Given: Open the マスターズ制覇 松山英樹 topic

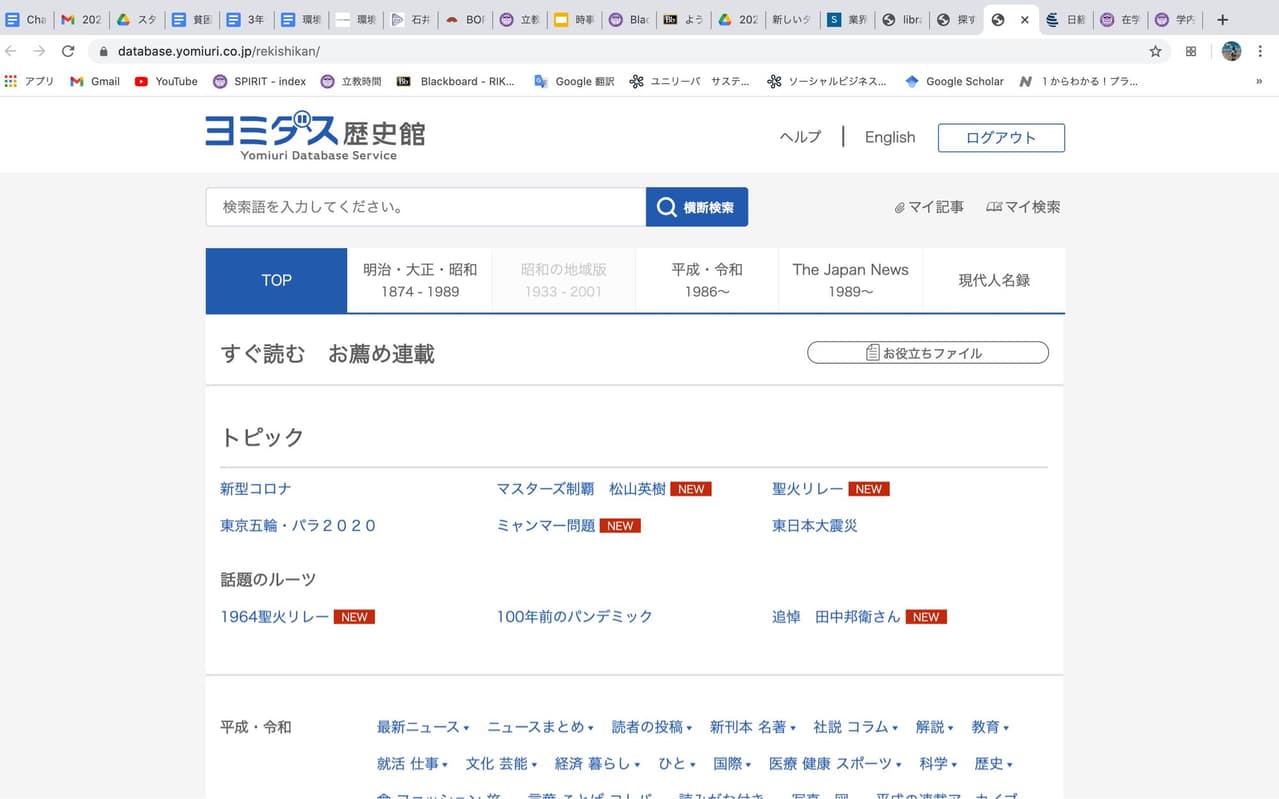Looking at the screenshot, I should [581, 489].
